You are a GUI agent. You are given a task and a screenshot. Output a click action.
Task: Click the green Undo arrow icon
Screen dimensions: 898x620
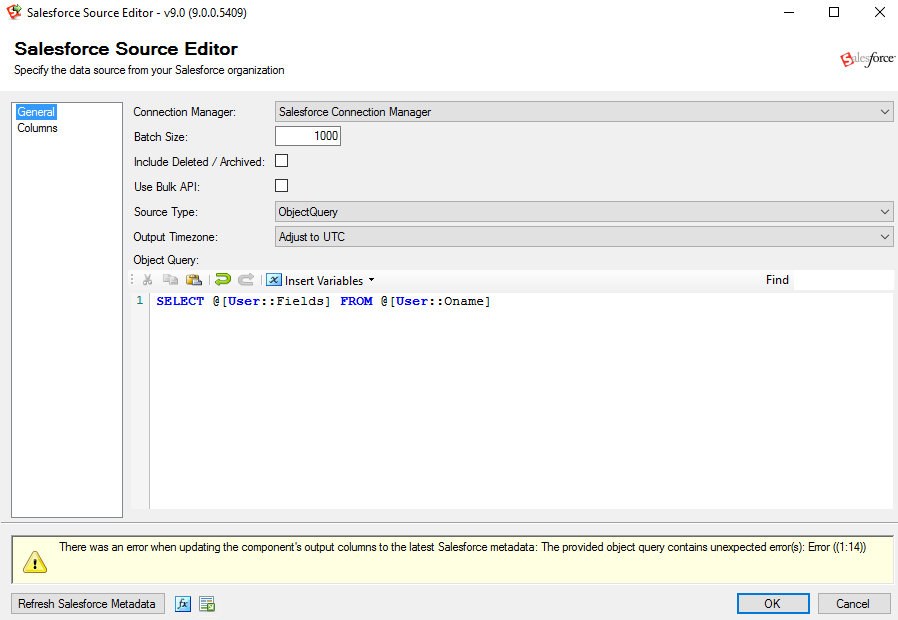(x=223, y=280)
